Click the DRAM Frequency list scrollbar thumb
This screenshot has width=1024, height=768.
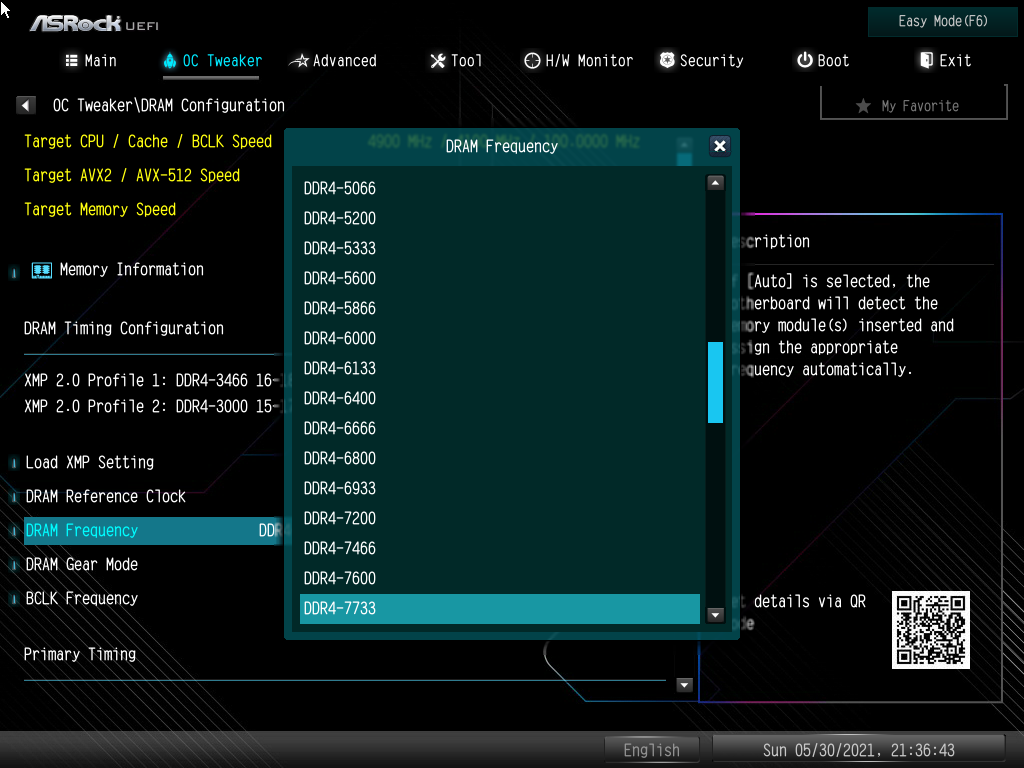click(715, 382)
